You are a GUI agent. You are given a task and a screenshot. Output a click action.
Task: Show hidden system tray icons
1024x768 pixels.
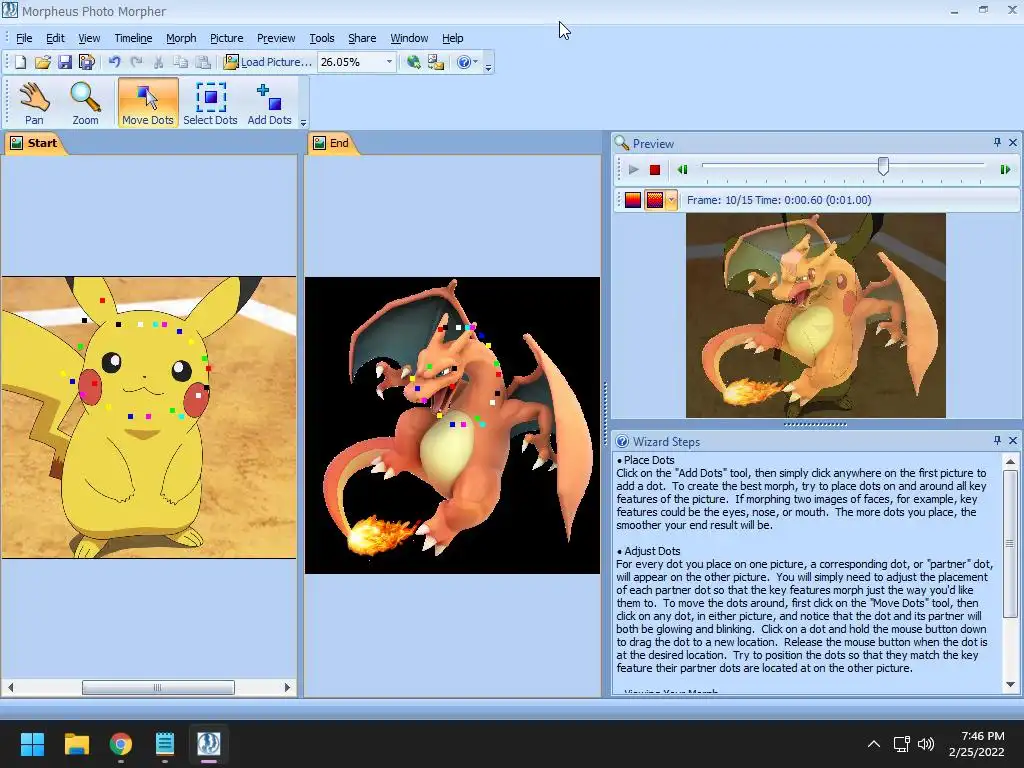tap(874, 744)
